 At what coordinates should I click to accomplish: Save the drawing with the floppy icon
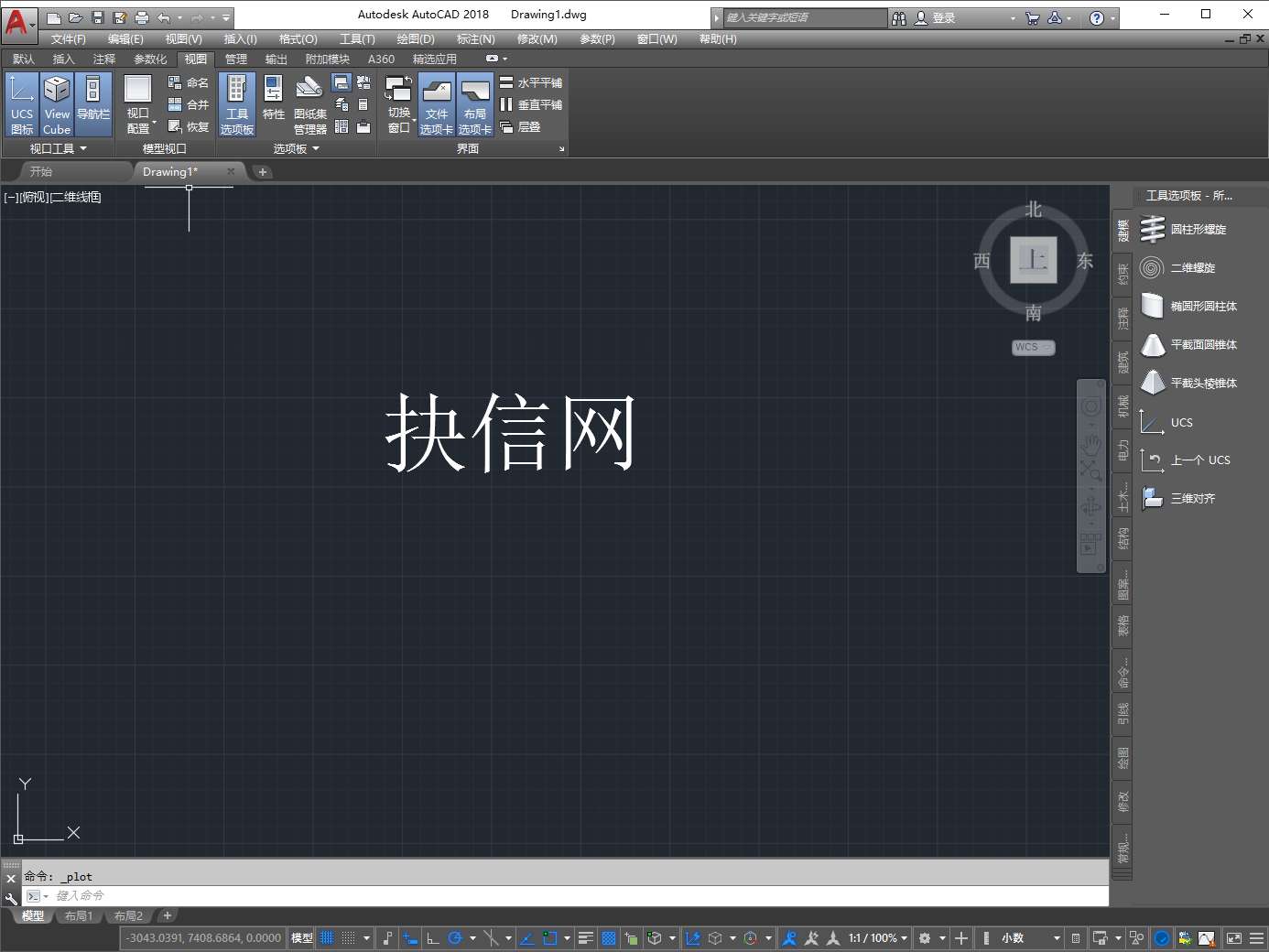point(98,17)
